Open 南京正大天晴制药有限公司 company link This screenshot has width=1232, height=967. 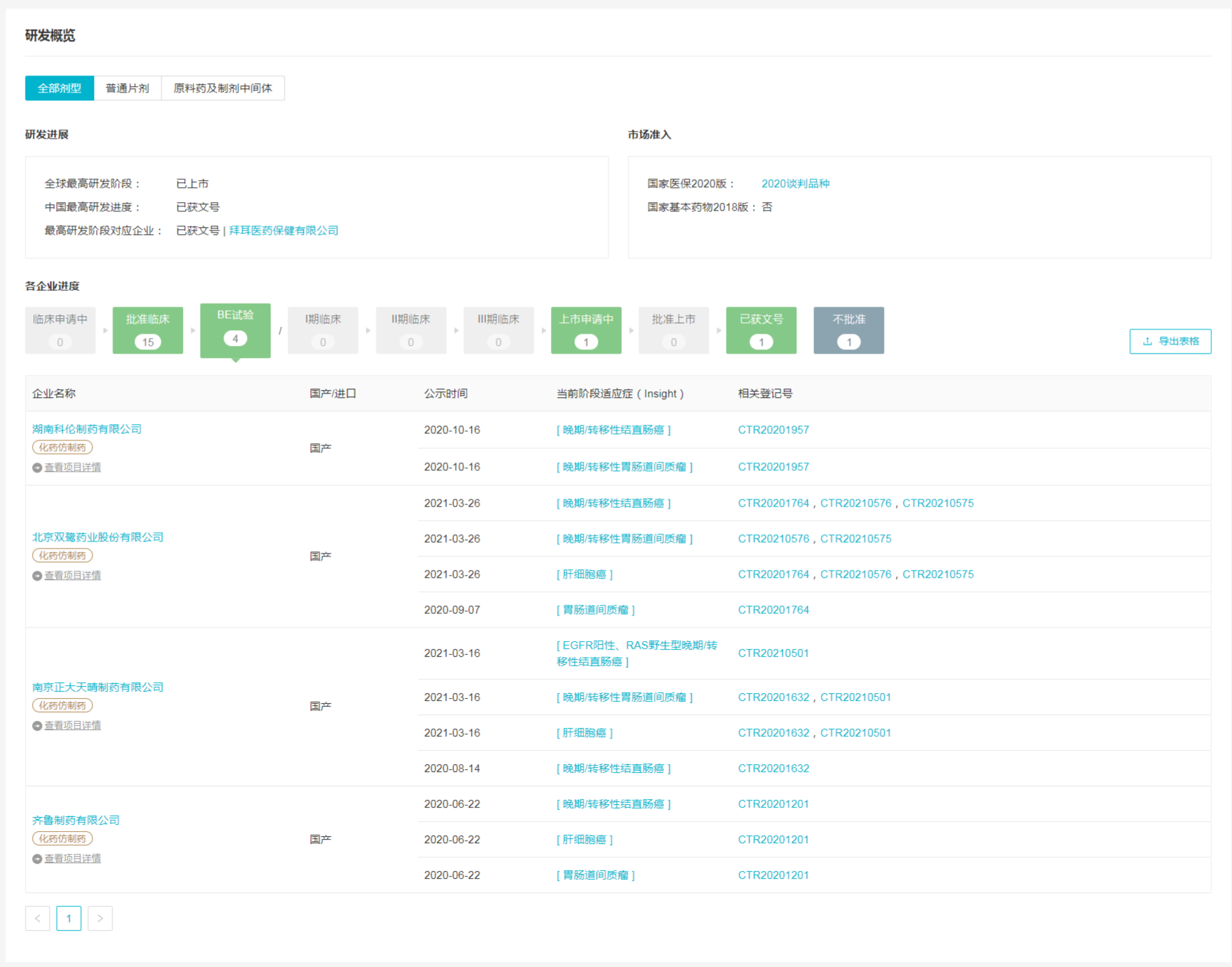pyautogui.click(x=98, y=687)
